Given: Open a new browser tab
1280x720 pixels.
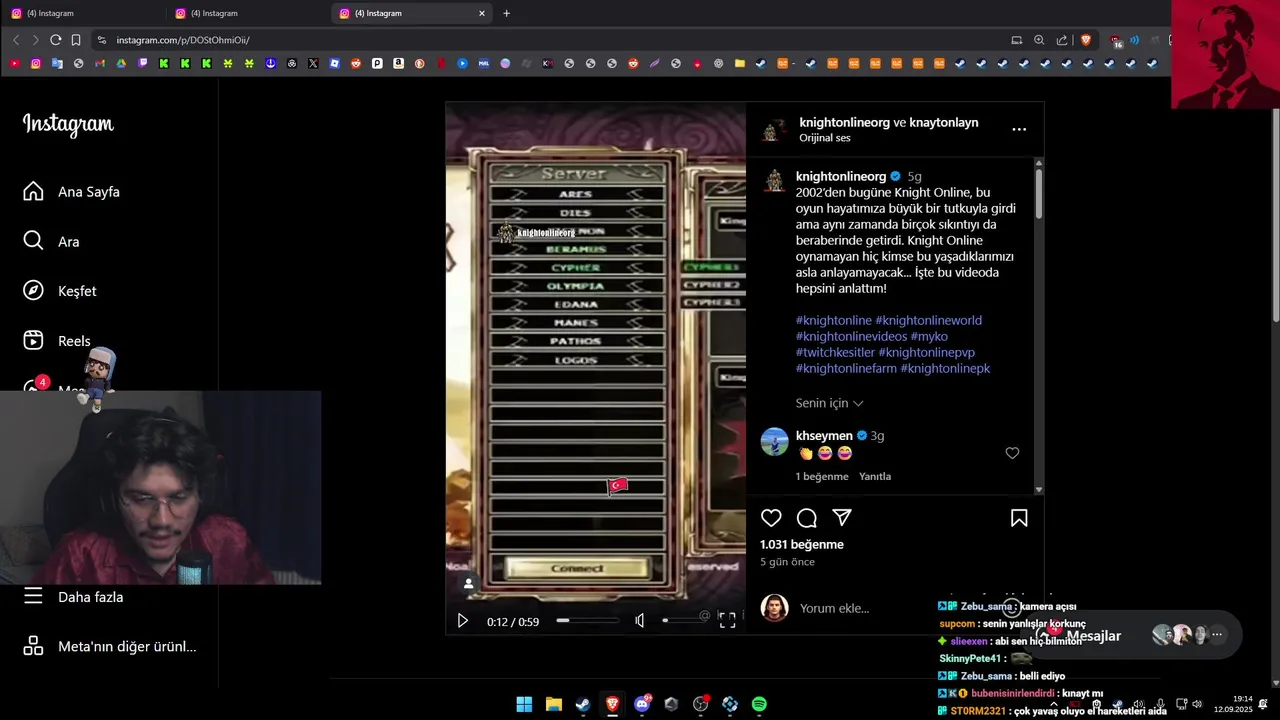Looking at the screenshot, I should coord(506,13).
